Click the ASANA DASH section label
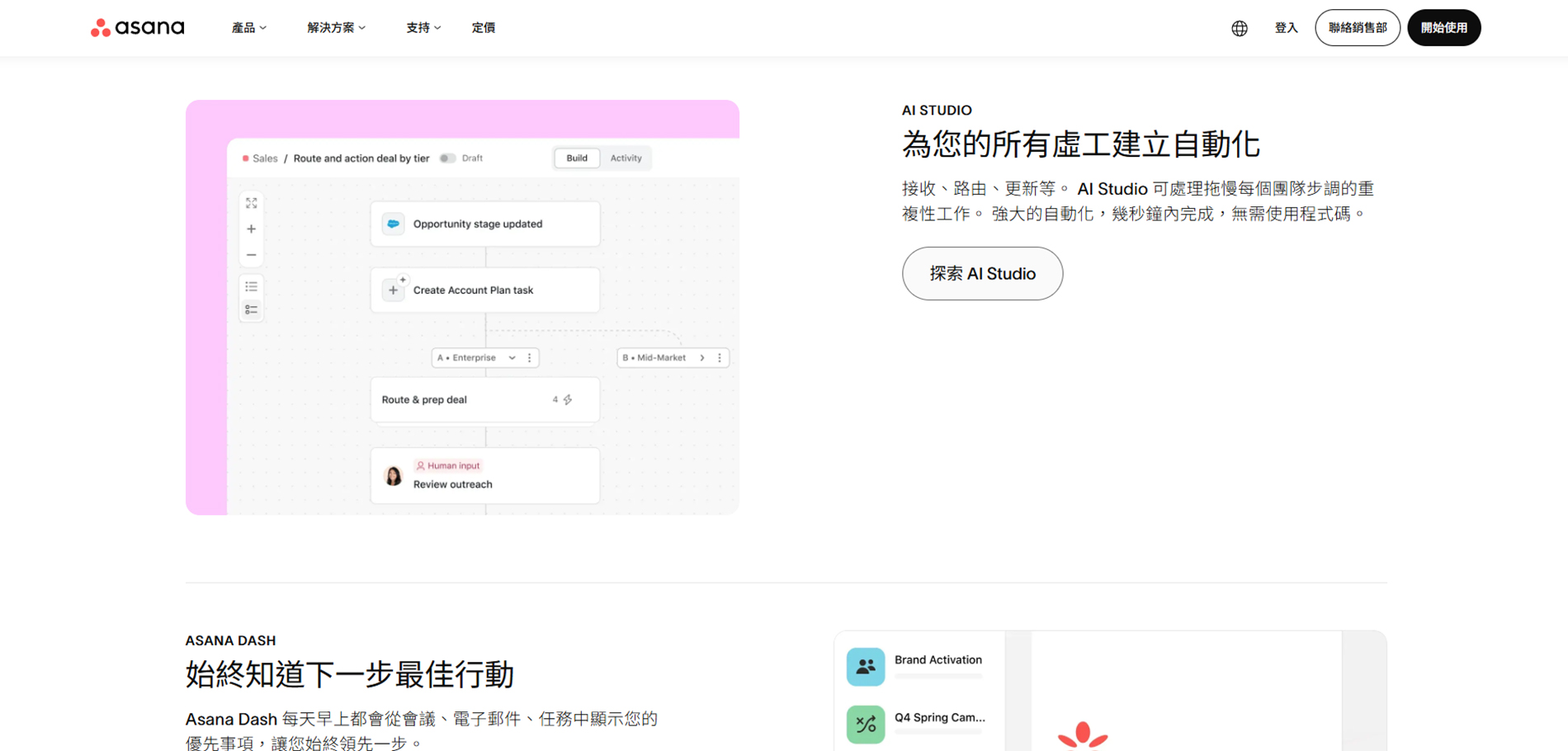This screenshot has width=1568, height=751. (230, 640)
